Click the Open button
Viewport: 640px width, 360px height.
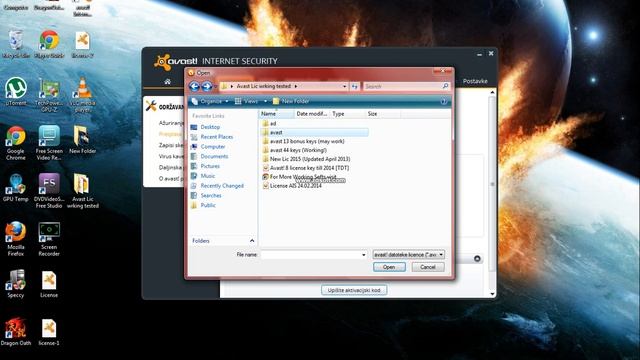(x=389, y=267)
